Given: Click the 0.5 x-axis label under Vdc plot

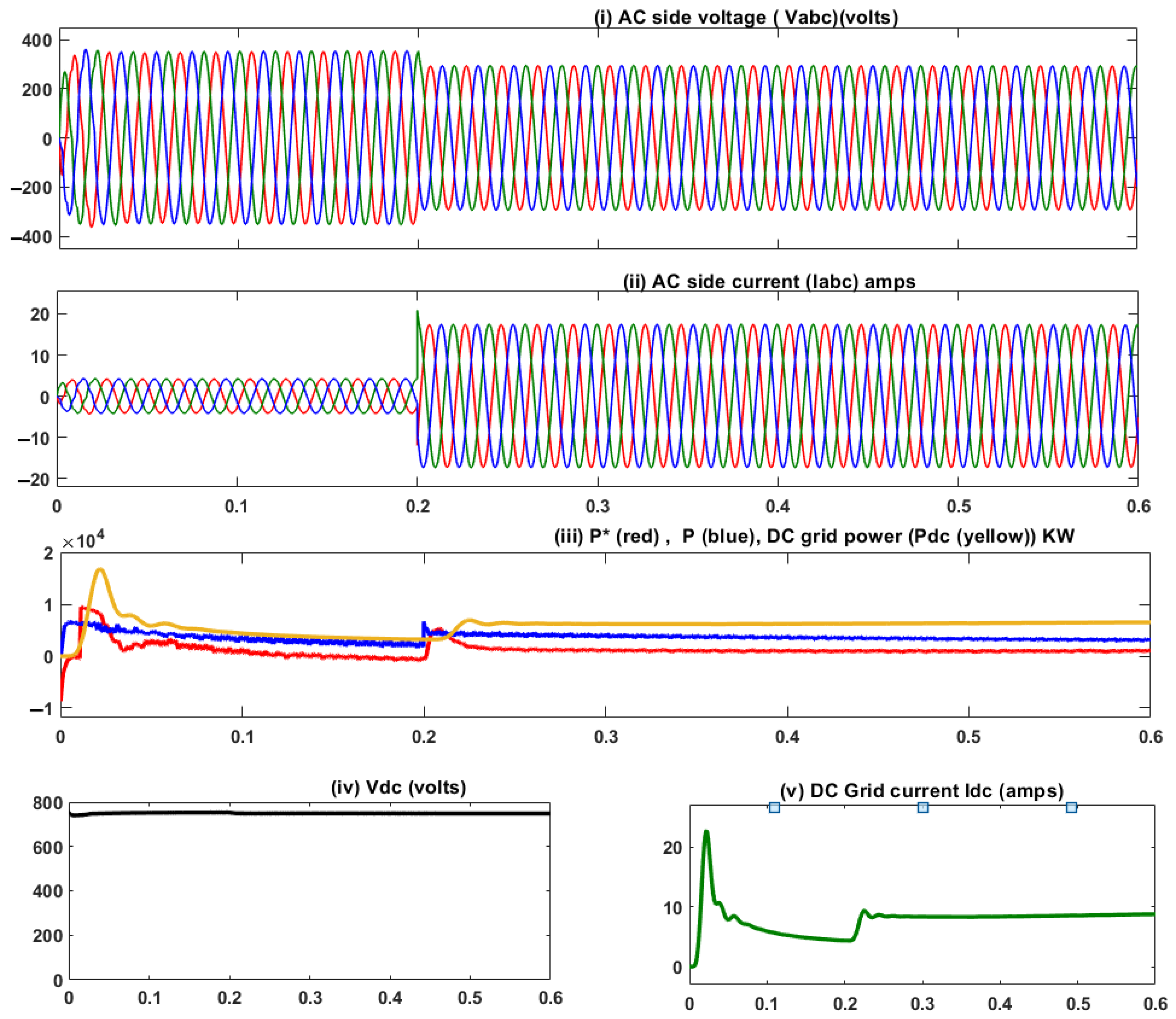Looking at the screenshot, I should pyautogui.click(x=470, y=998).
